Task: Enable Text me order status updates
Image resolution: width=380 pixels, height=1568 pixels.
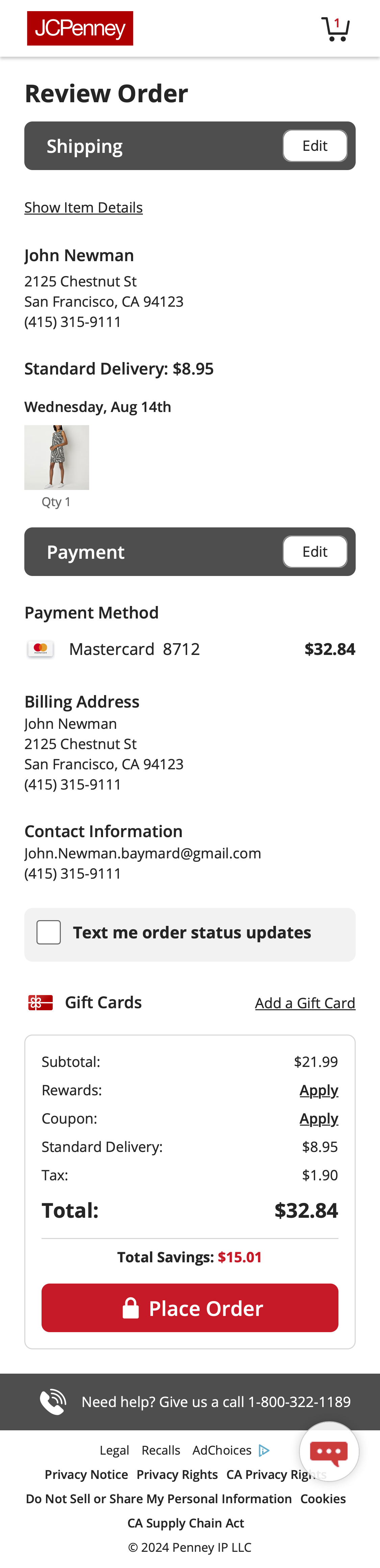Action: (48, 932)
